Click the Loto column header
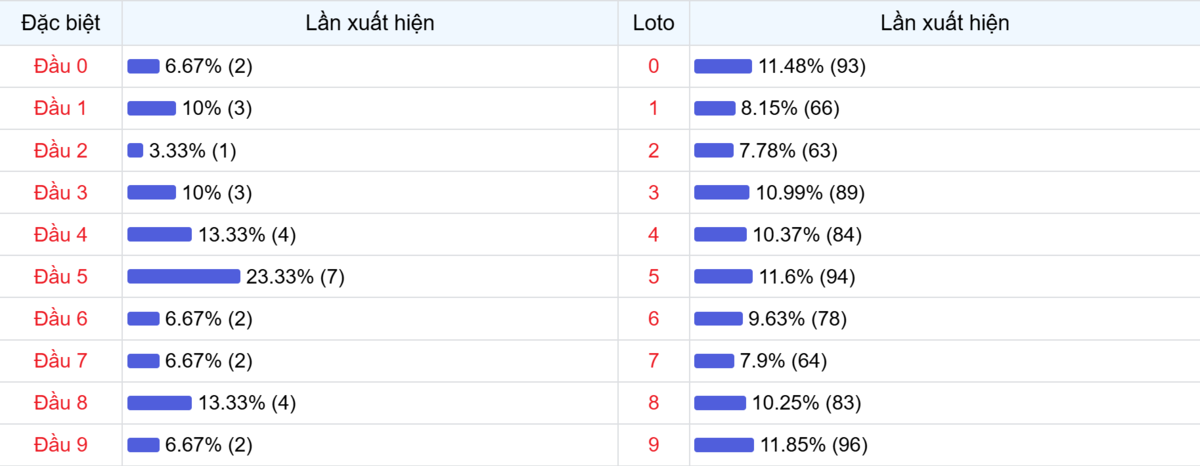The image size is (1200, 466). (x=654, y=23)
